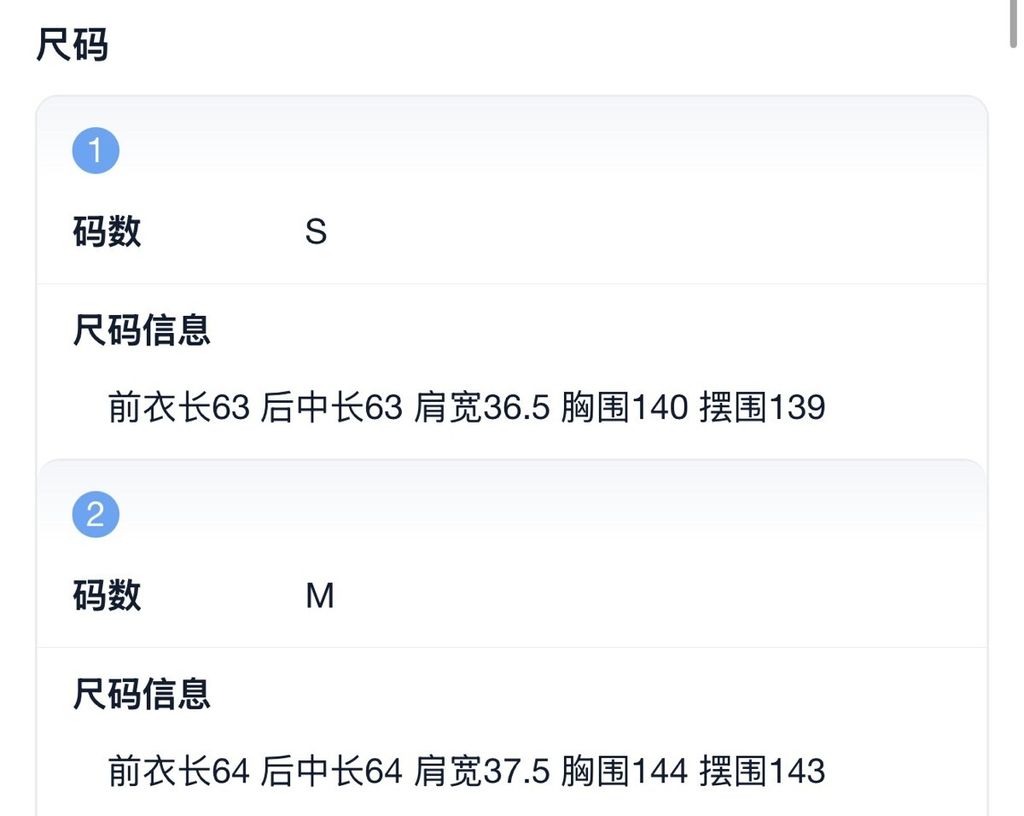Select the S size value
Viewport: 1024px width, 816px height.
(x=316, y=233)
